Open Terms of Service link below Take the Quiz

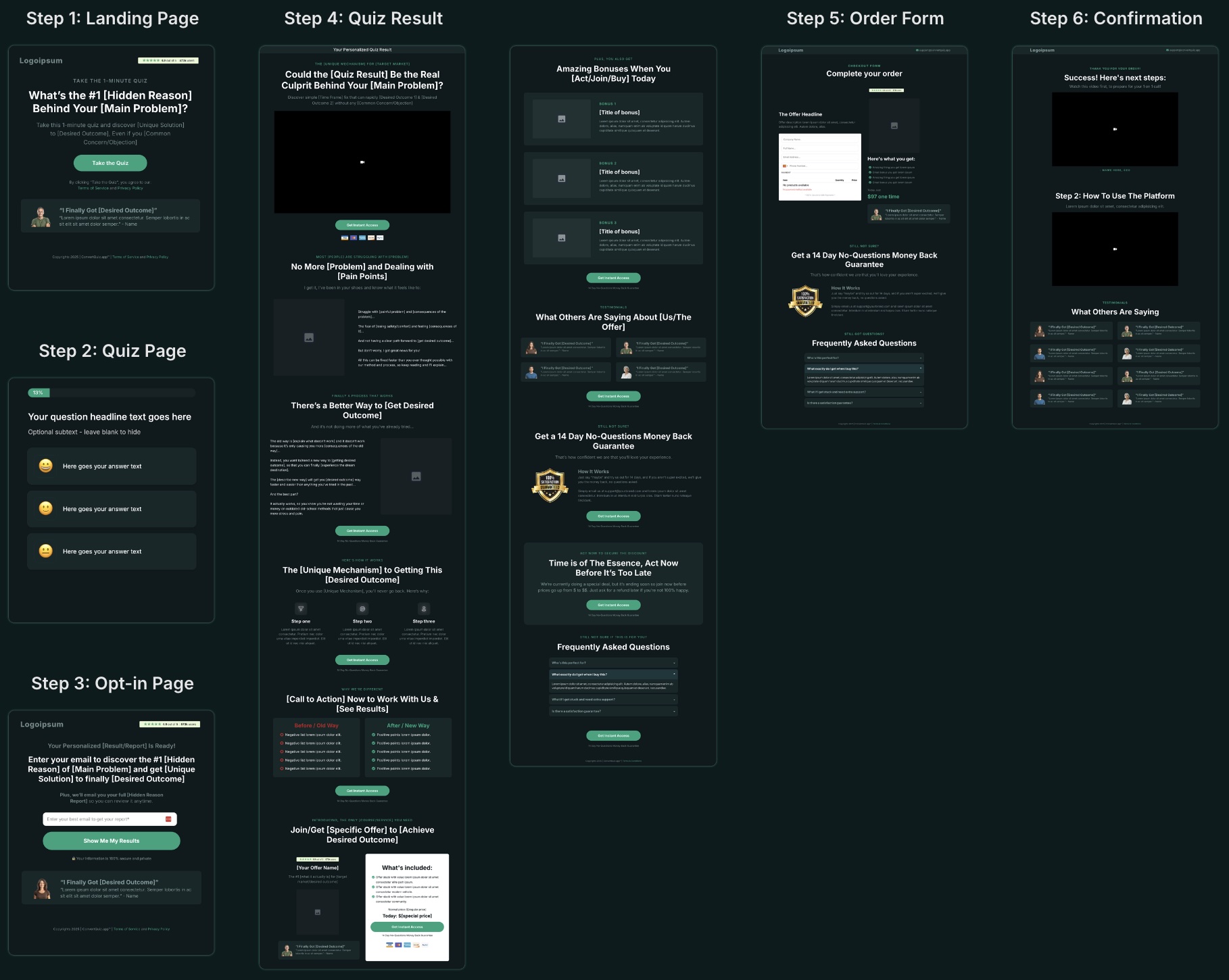93,189
